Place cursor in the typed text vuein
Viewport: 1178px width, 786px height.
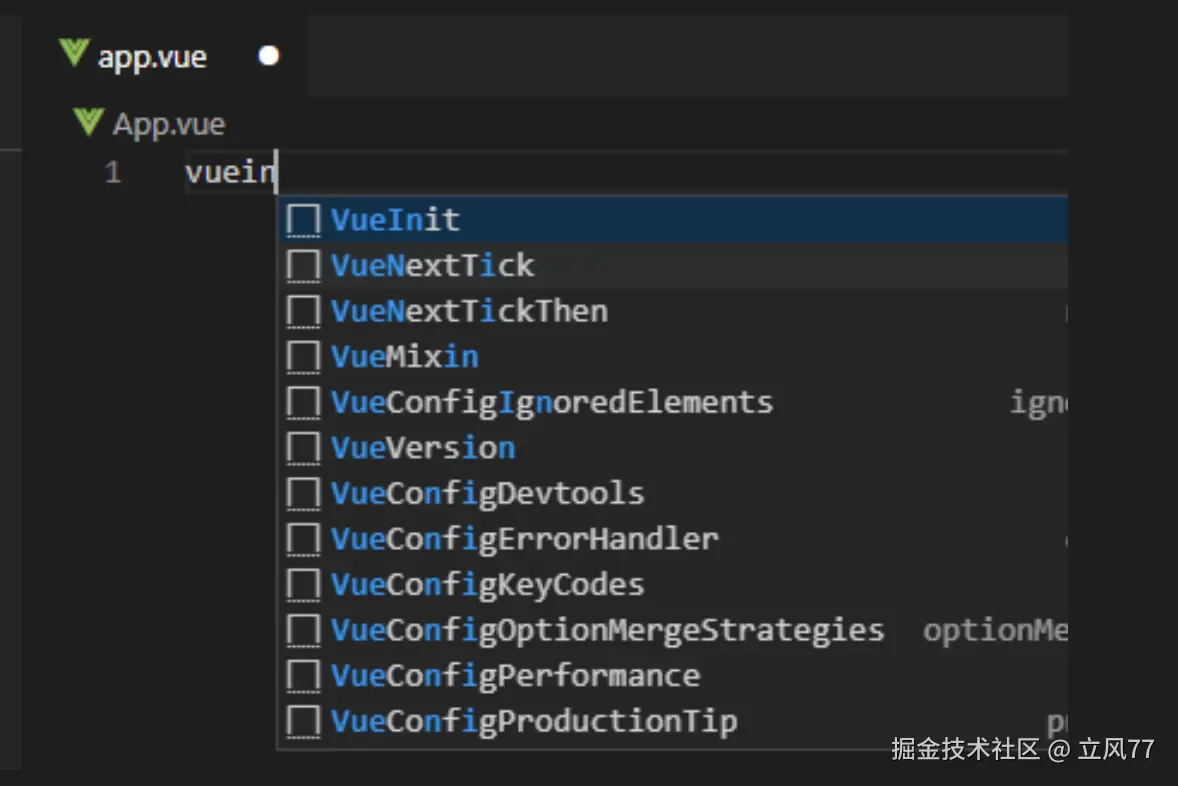pyautogui.click(x=230, y=173)
